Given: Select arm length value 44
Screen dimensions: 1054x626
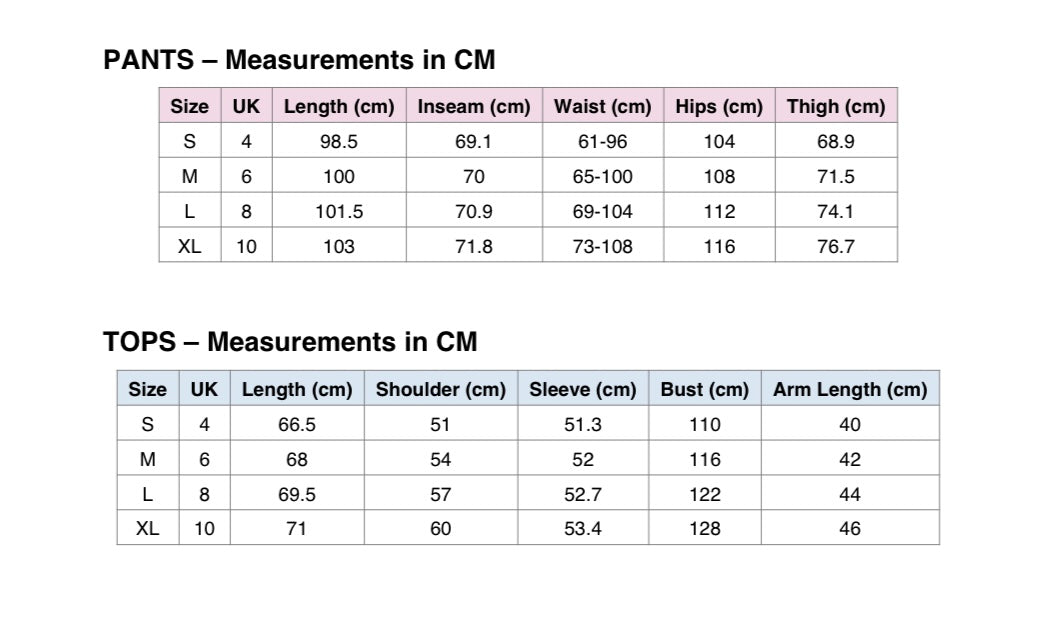Looking at the screenshot, I should click(849, 495).
